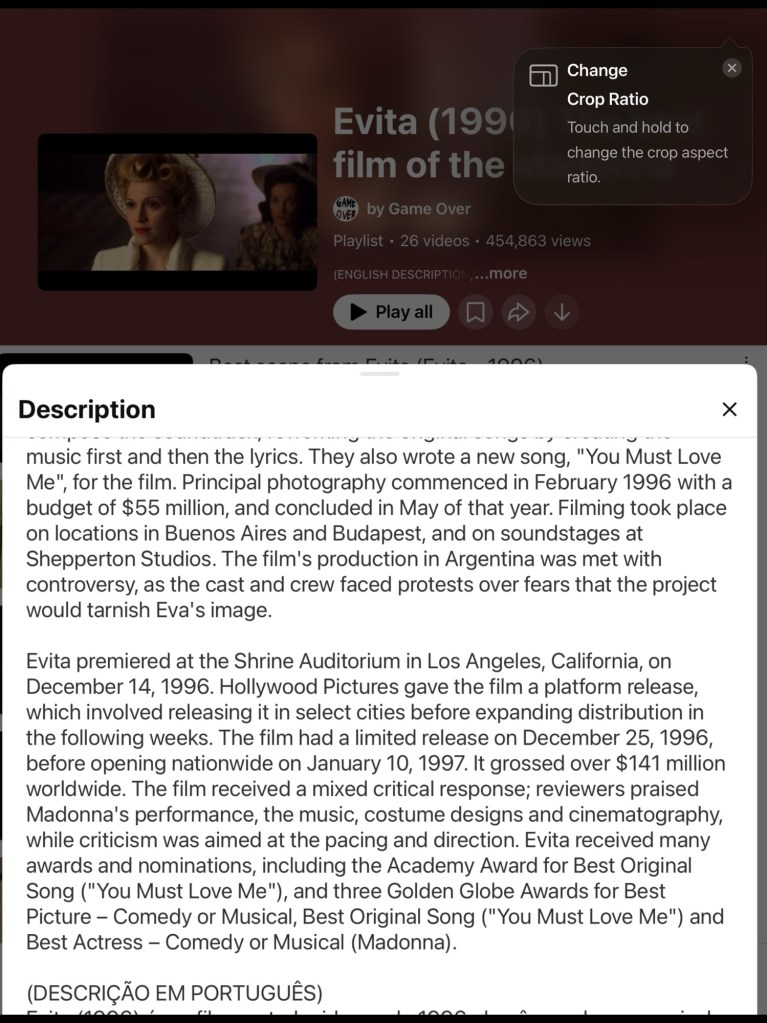Open the 'by Game Over' channel link
The width and height of the screenshot is (767, 1023).
click(419, 208)
